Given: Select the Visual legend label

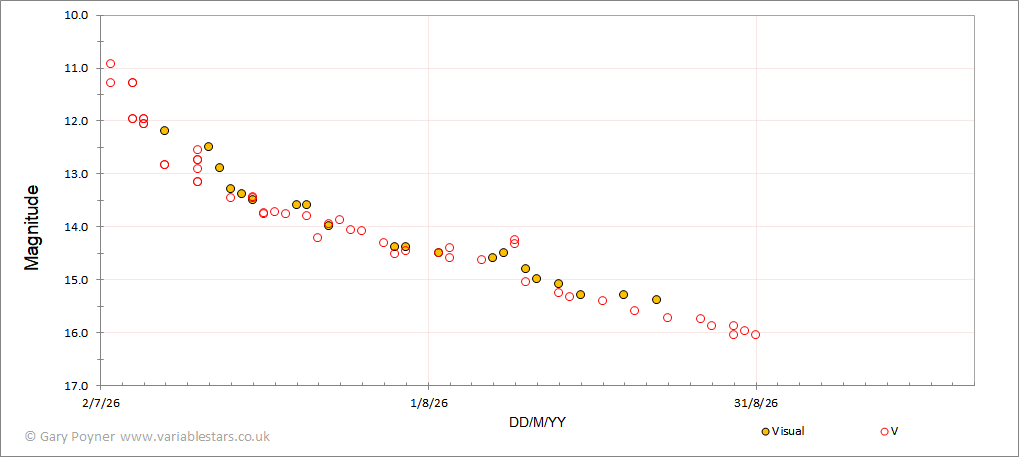Looking at the screenshot, I should tap(788, 431).
